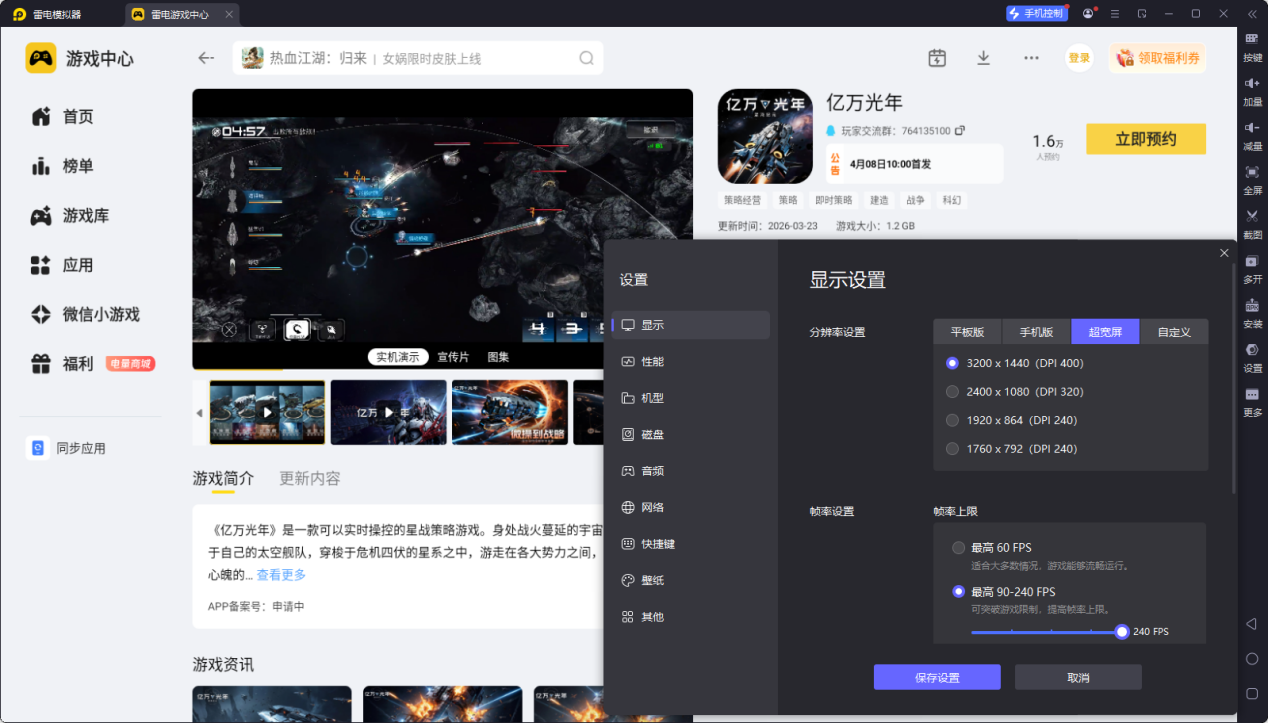Screen dimensions: 1268x723
Task: Click the 保存设置 button
Action: pos(937,677)
